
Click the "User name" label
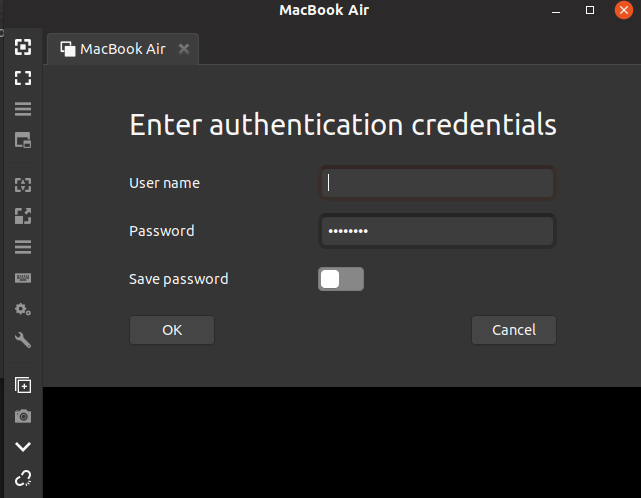point(164,183)
